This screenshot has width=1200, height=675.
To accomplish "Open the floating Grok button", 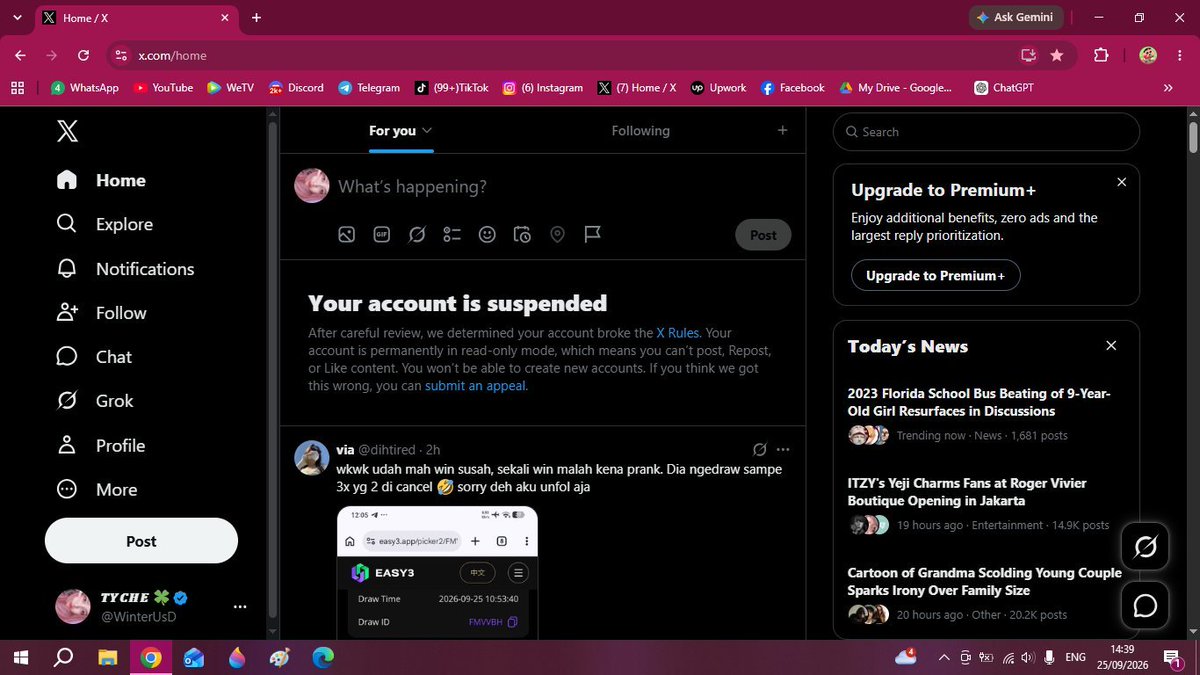I will pyautogui.click(x=1146, y=547).
